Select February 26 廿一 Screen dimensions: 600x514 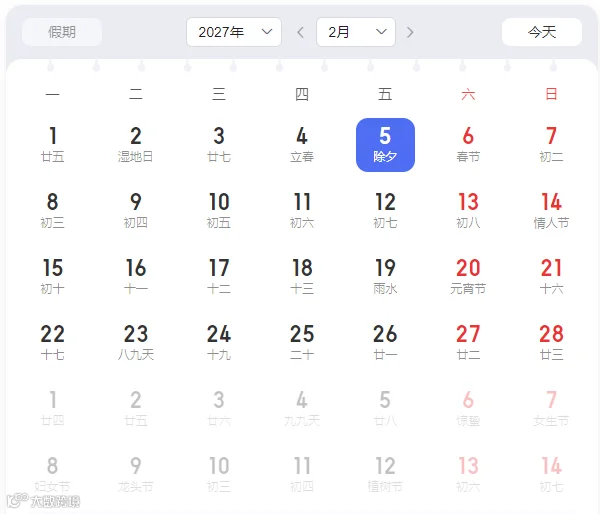coord(385,343)
